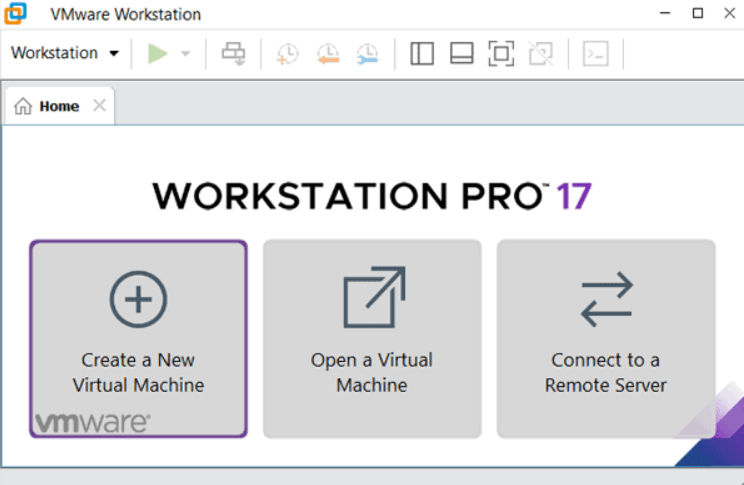The image size is (744, 485).
Task: Click the house icon on Home tab
Action: [x=23, y=106]
